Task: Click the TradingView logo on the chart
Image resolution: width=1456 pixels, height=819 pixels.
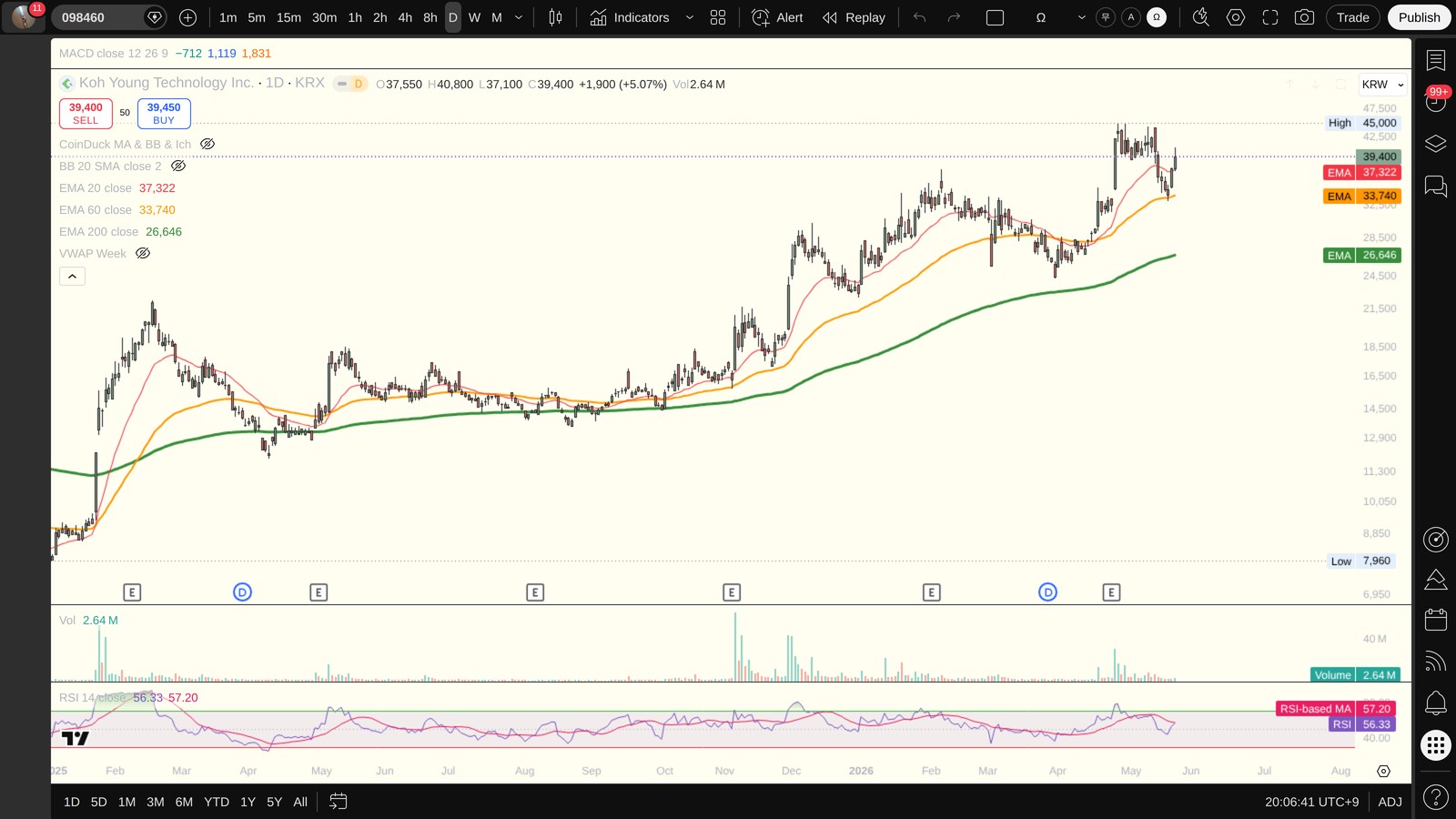Action: click(x=76, y=738)
